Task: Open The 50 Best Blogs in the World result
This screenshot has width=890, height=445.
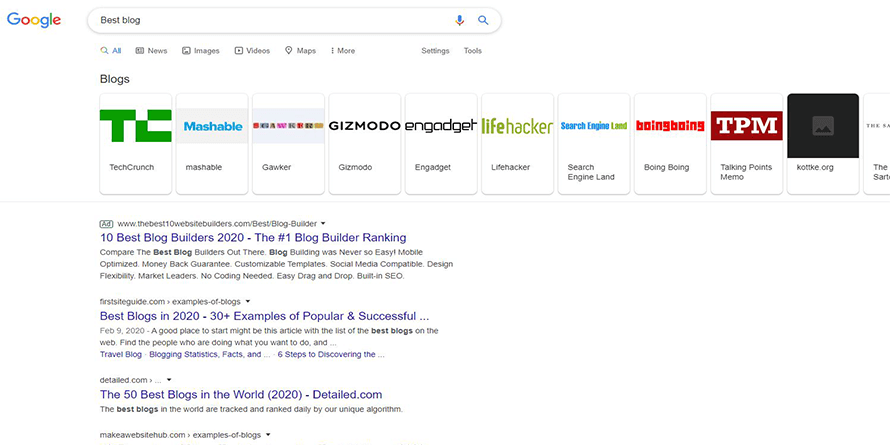Action: [241, 394]
